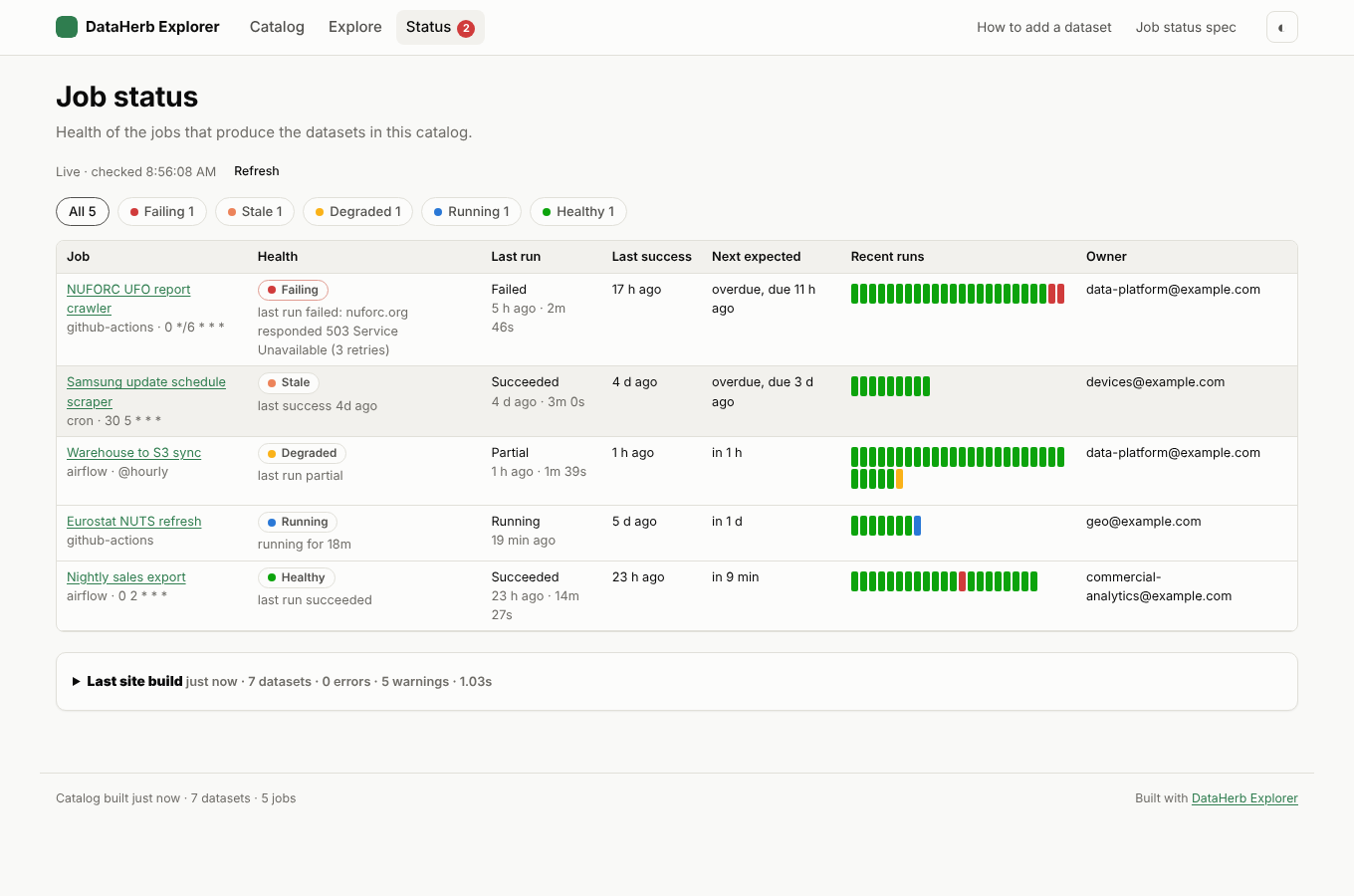Click yellow partial run bar of Warehouse sync

click(899, 479)
